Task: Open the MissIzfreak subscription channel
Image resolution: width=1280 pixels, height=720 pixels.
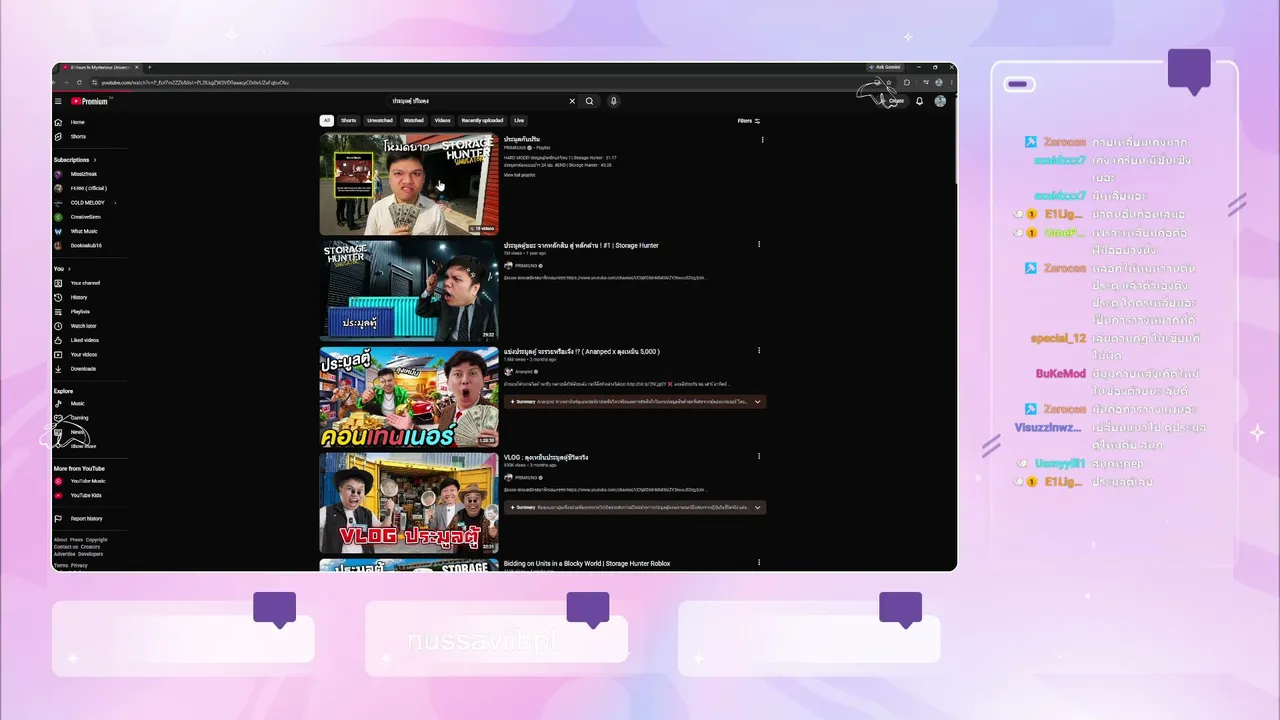Action: point(78,174)
